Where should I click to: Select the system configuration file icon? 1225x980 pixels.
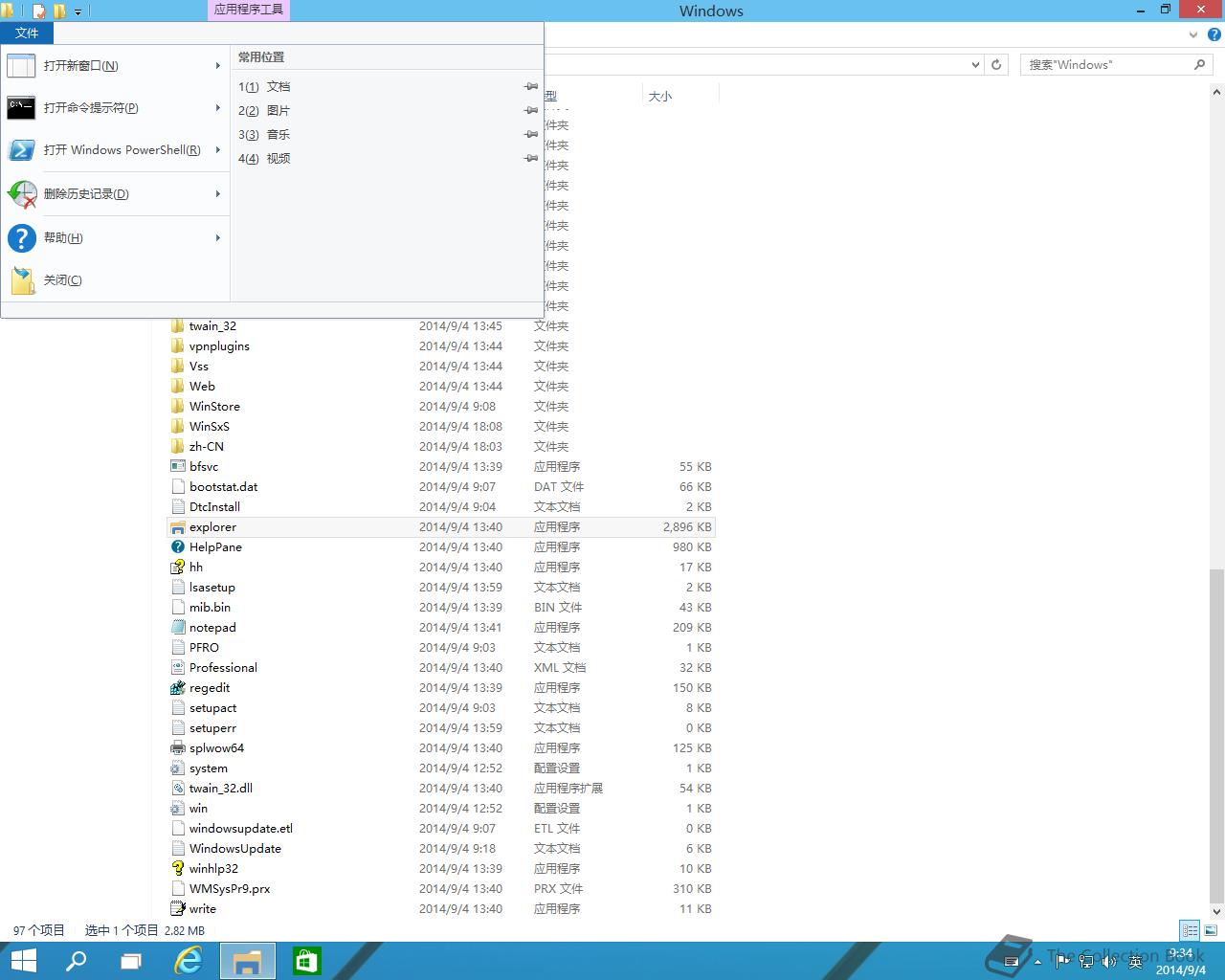pos(177,768)
